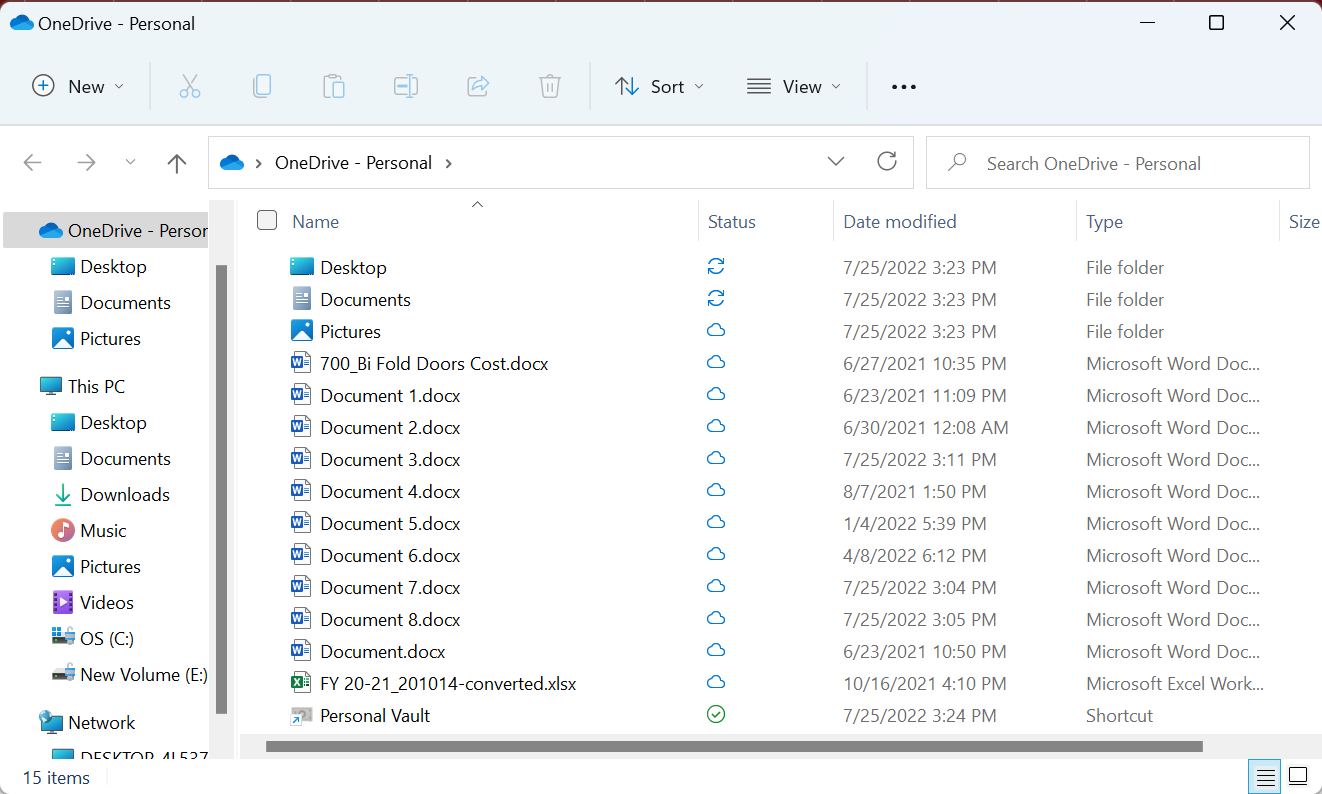Image resolution: width=1322 pixels, height=794 pixels.
Task: Click the Rename icon in toolbar
Action: 406,87
